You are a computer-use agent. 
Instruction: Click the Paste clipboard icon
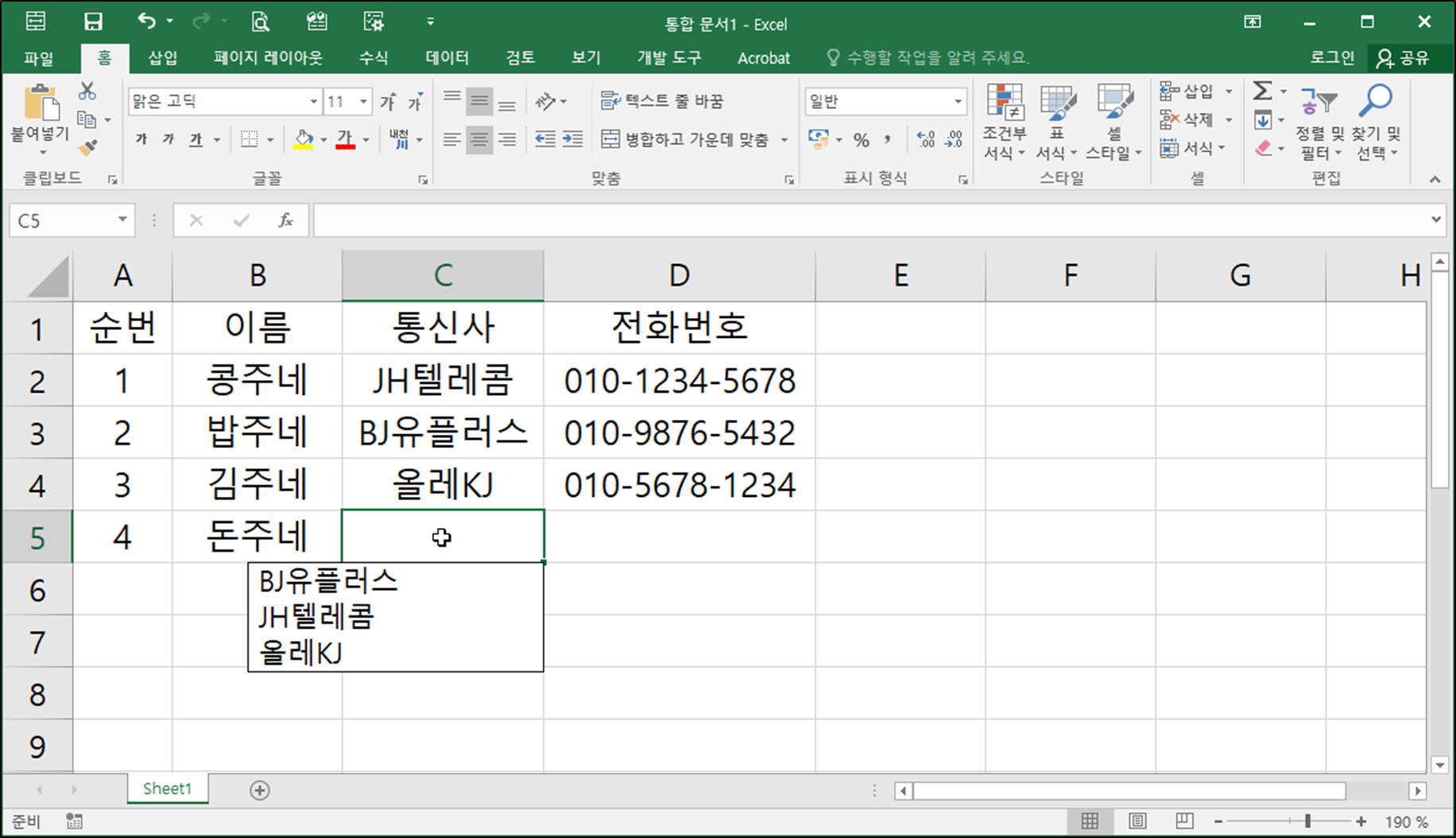[41, 104]
